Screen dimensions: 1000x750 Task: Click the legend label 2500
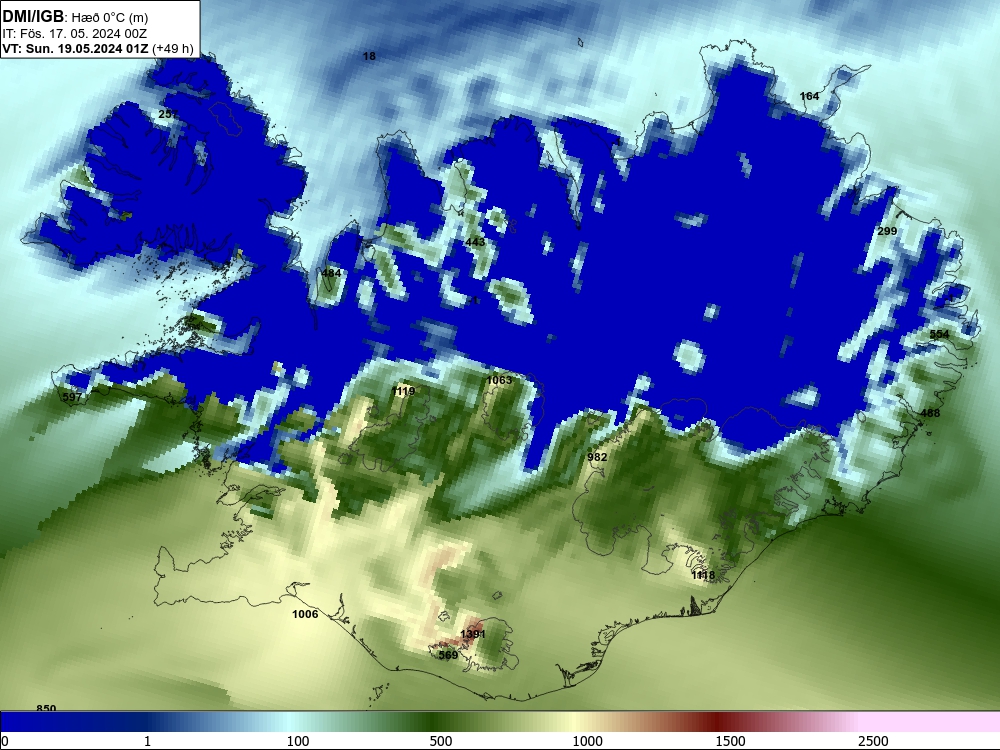pyautogui.click(x=873, y=741)
